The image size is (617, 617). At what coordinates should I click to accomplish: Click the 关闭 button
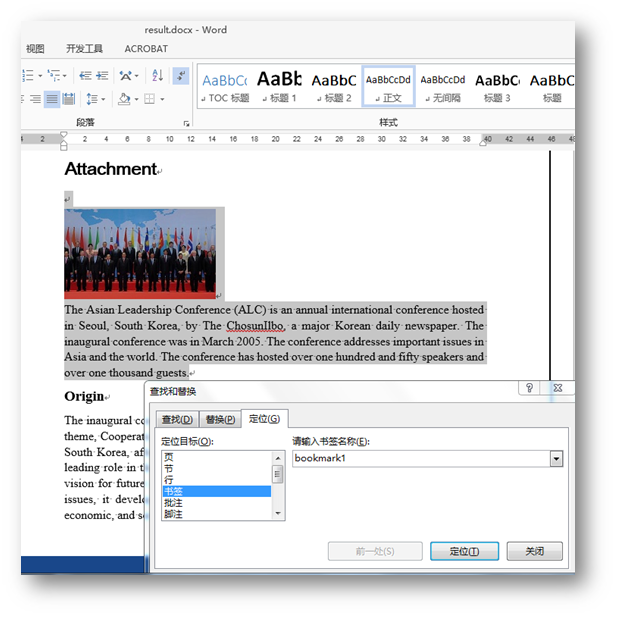[534, 551]
